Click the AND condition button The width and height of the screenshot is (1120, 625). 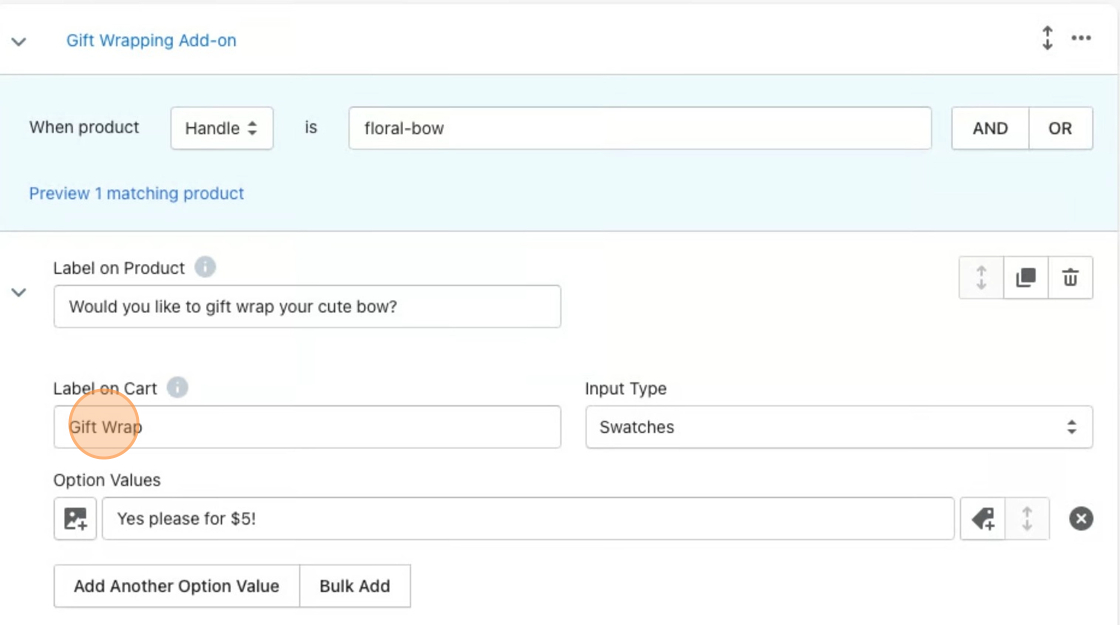[989, 128]
